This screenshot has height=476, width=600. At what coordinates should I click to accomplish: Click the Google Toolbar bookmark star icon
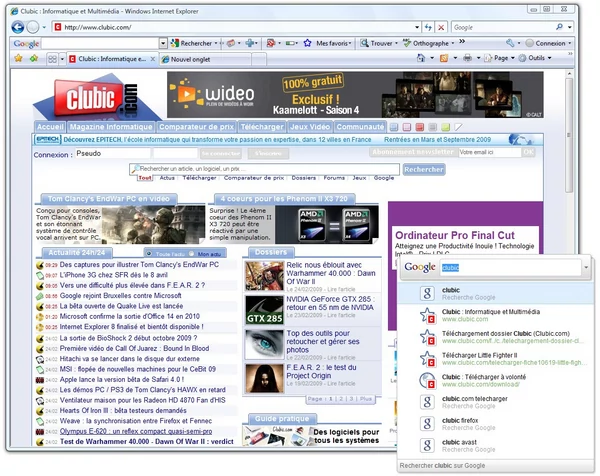(307, 43)
